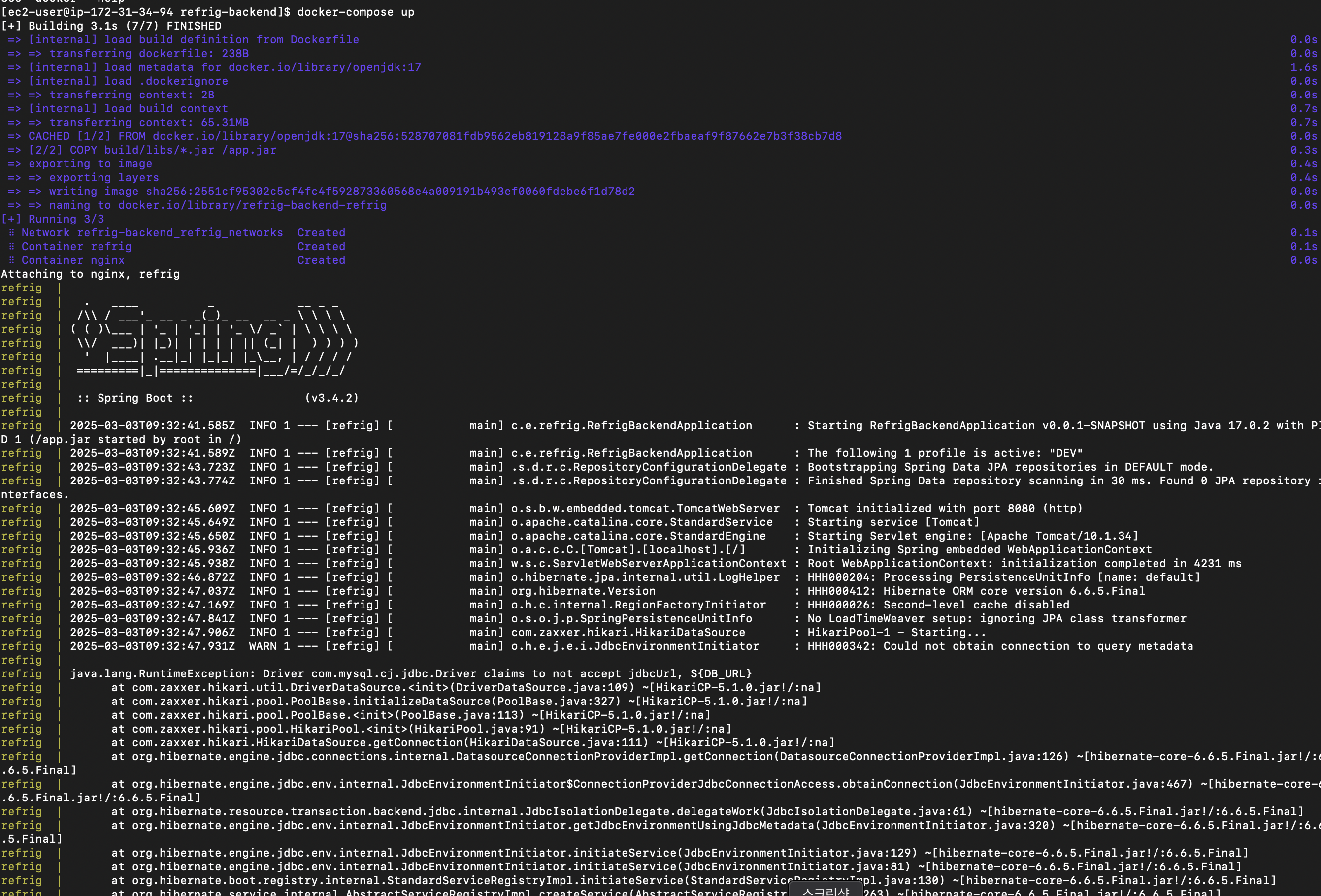Click the 'java.lang.RuntimeException' error text

pos(163,674)
